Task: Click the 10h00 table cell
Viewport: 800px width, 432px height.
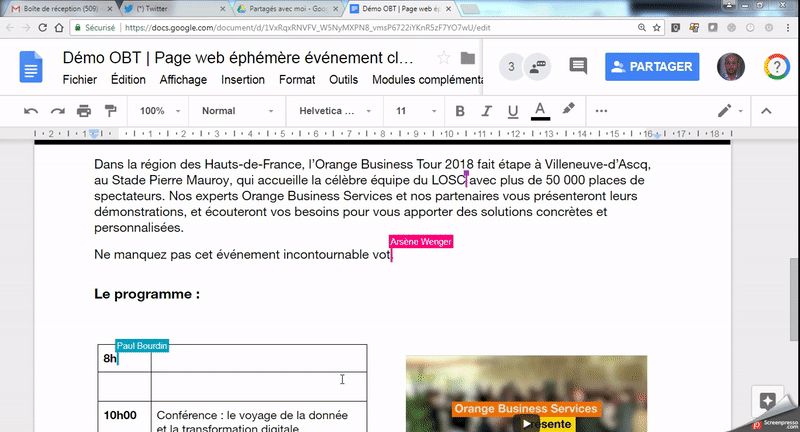Action: 124,416
